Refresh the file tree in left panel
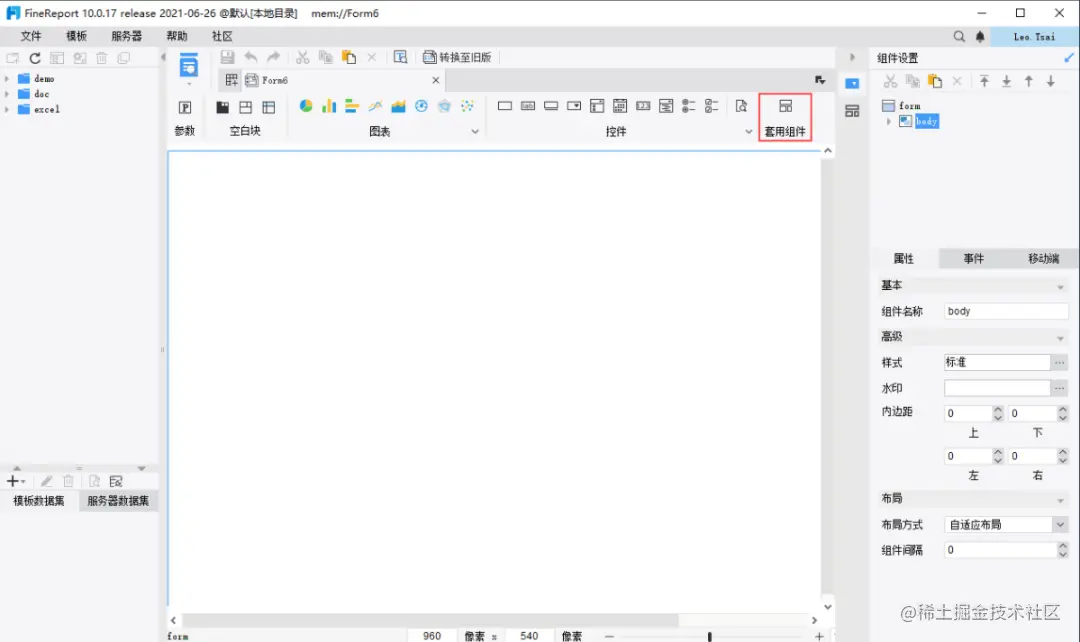Image resolution: width=1080 pixels, height=642 pixels. coord(34,58)
